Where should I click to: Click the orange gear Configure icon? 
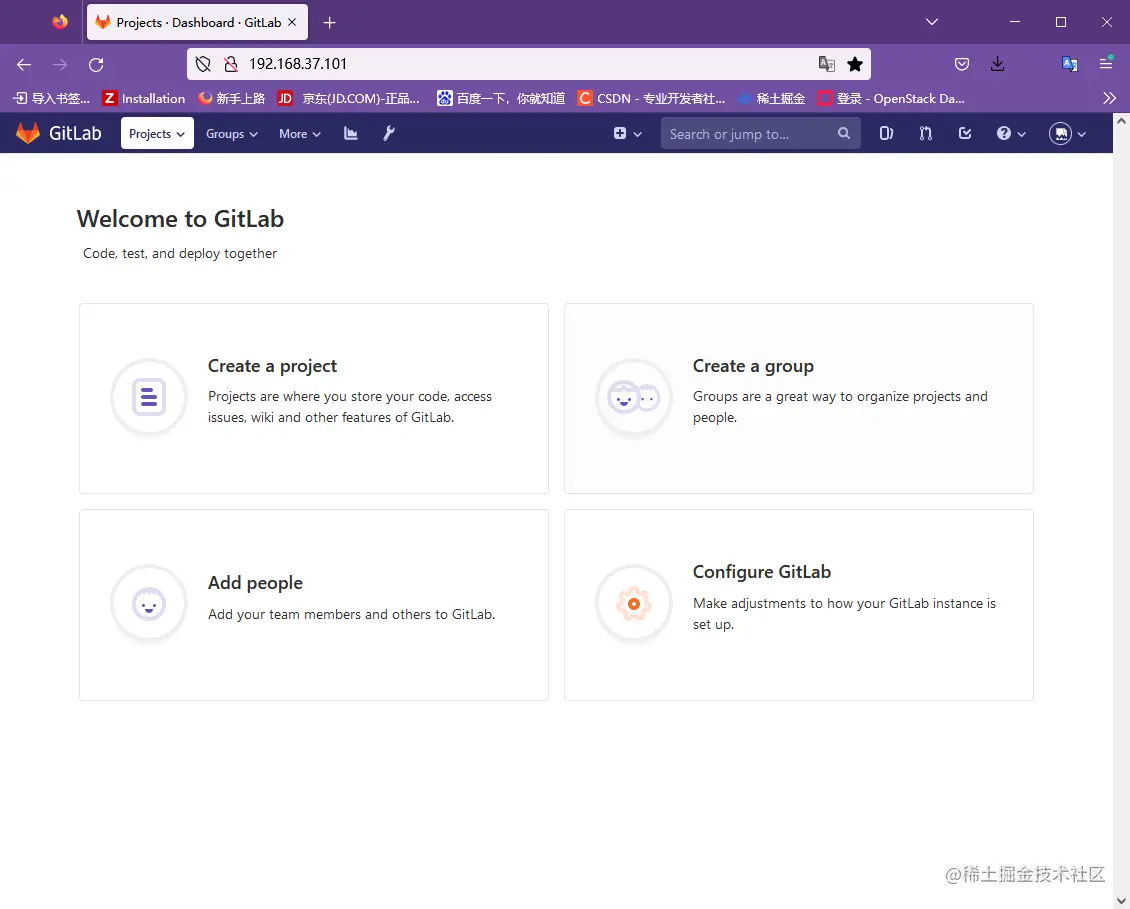click(634, 603)
